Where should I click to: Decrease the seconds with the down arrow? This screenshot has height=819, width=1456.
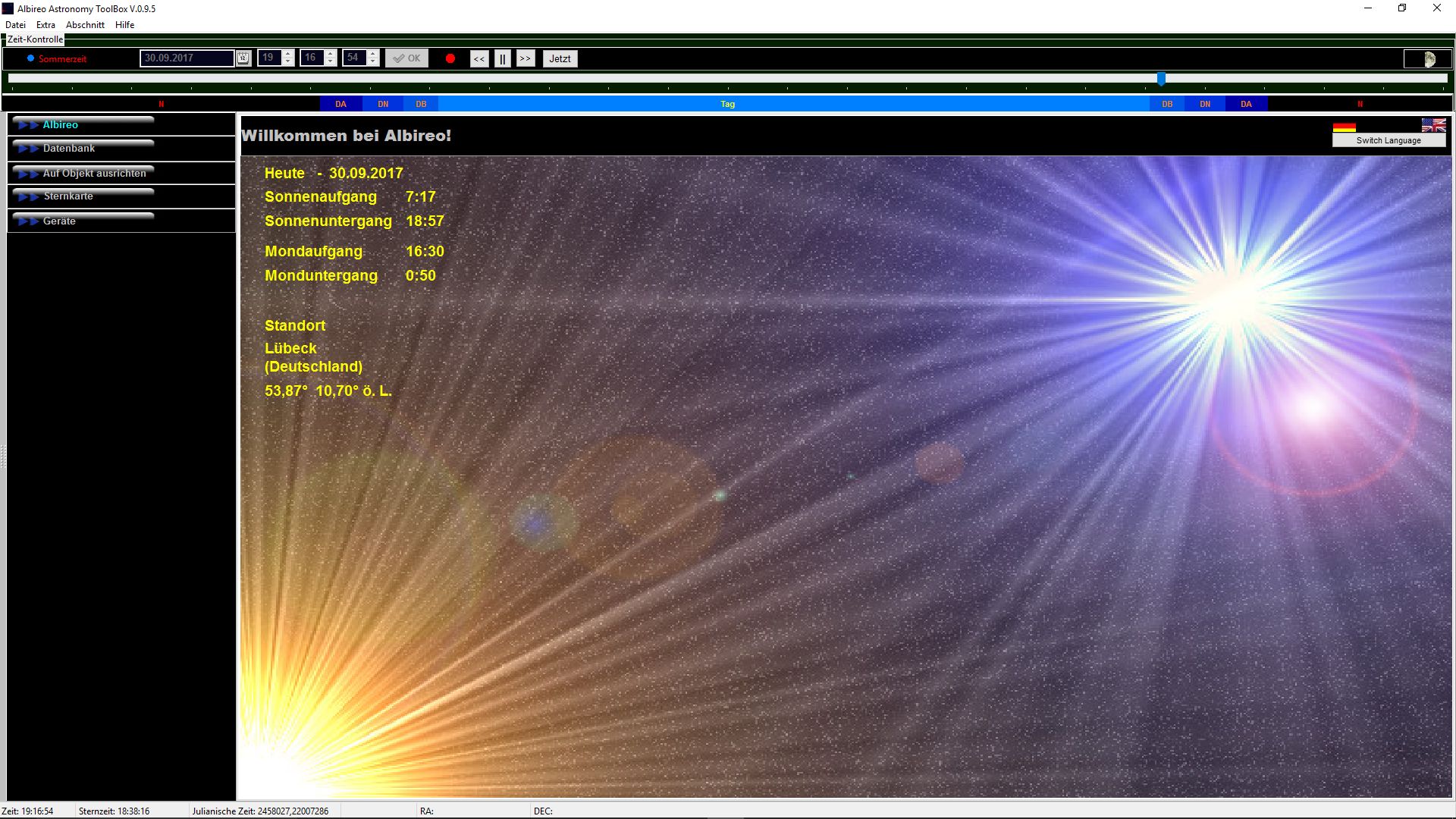[373, 63]
